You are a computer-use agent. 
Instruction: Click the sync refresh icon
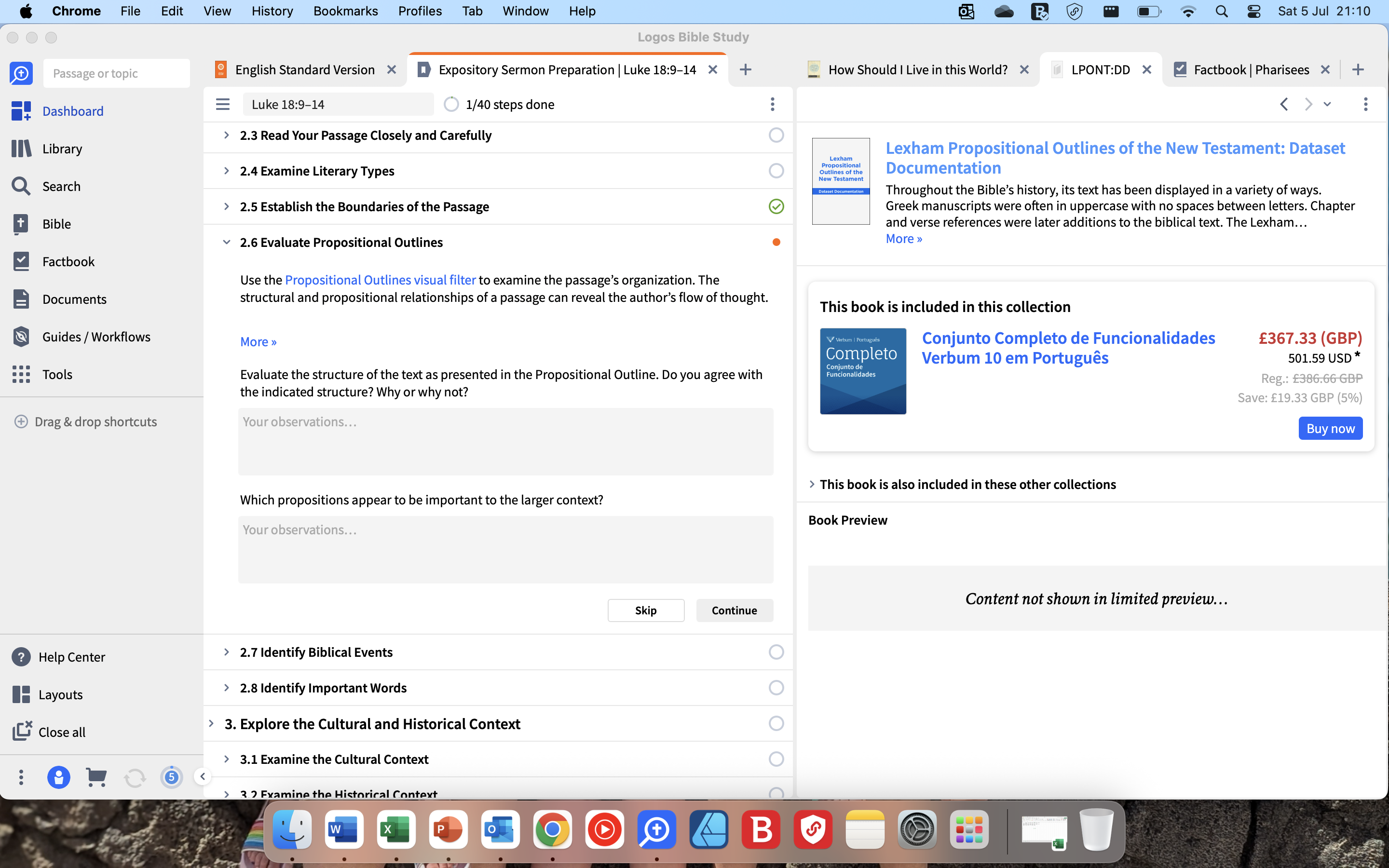[x=134, y=778]
